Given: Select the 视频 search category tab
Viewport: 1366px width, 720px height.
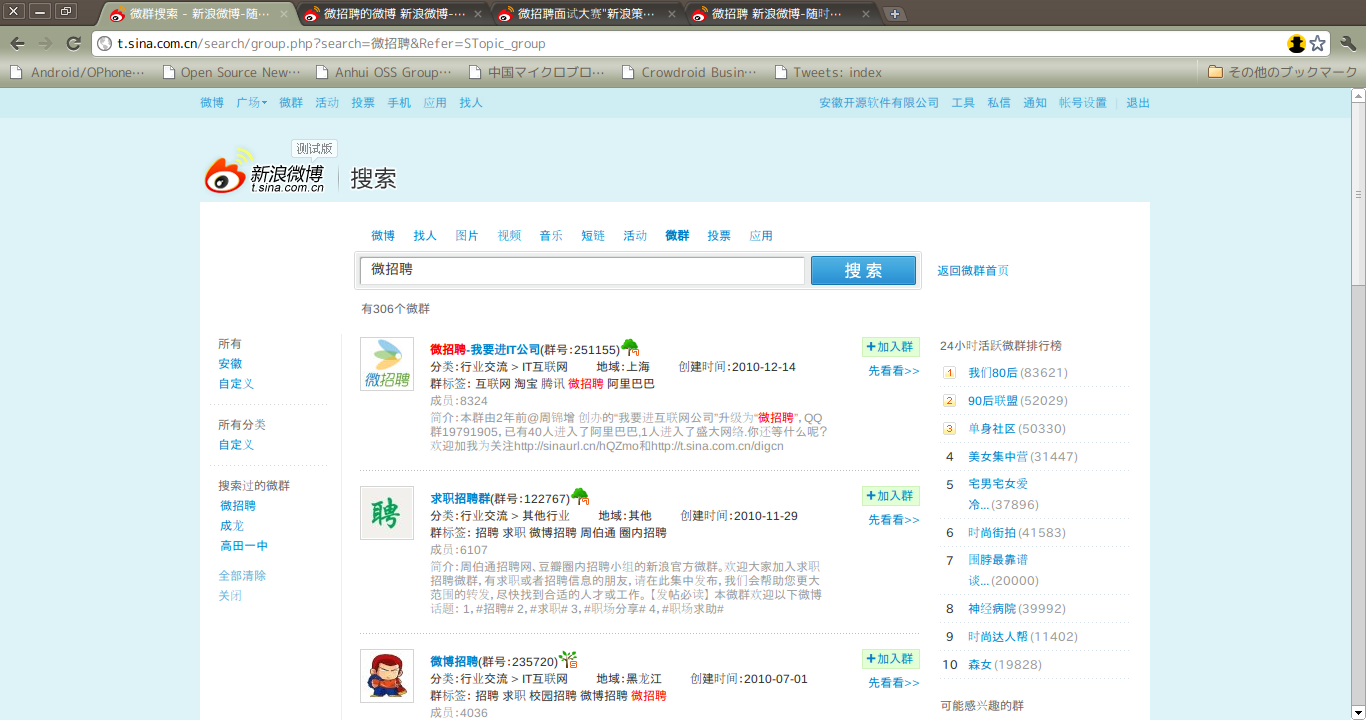Looking at the screenshot, I should [x=509, y=236].
